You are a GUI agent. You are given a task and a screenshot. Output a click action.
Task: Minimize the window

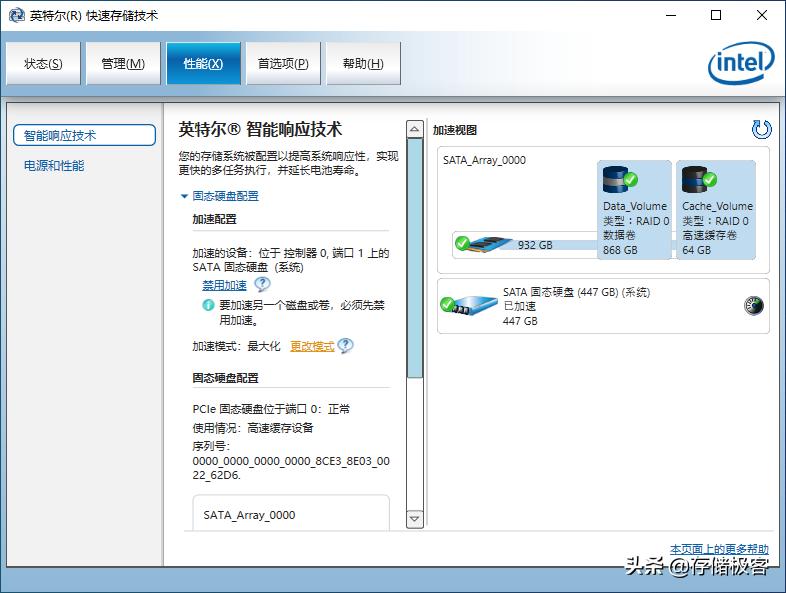click(671, 15)
